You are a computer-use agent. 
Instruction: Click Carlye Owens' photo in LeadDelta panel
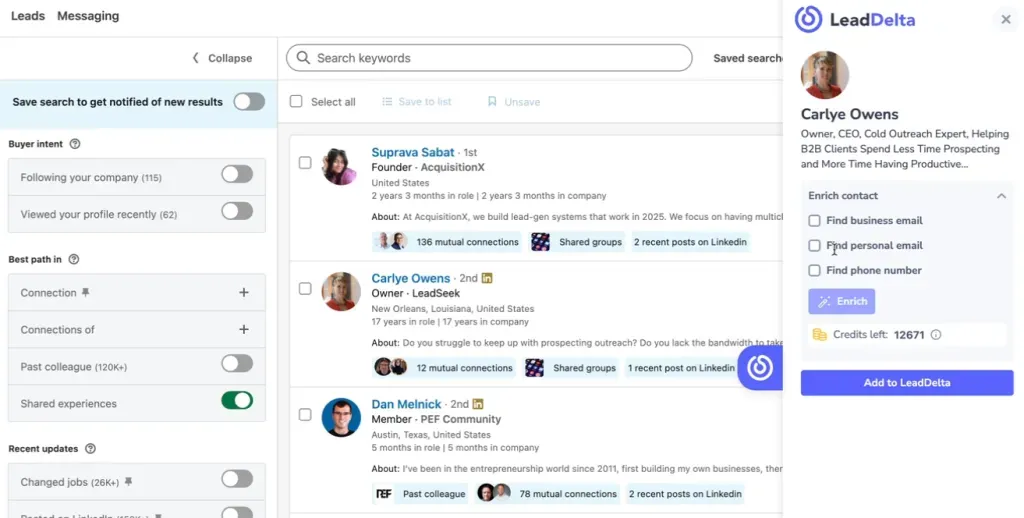[x=825, y=75]
